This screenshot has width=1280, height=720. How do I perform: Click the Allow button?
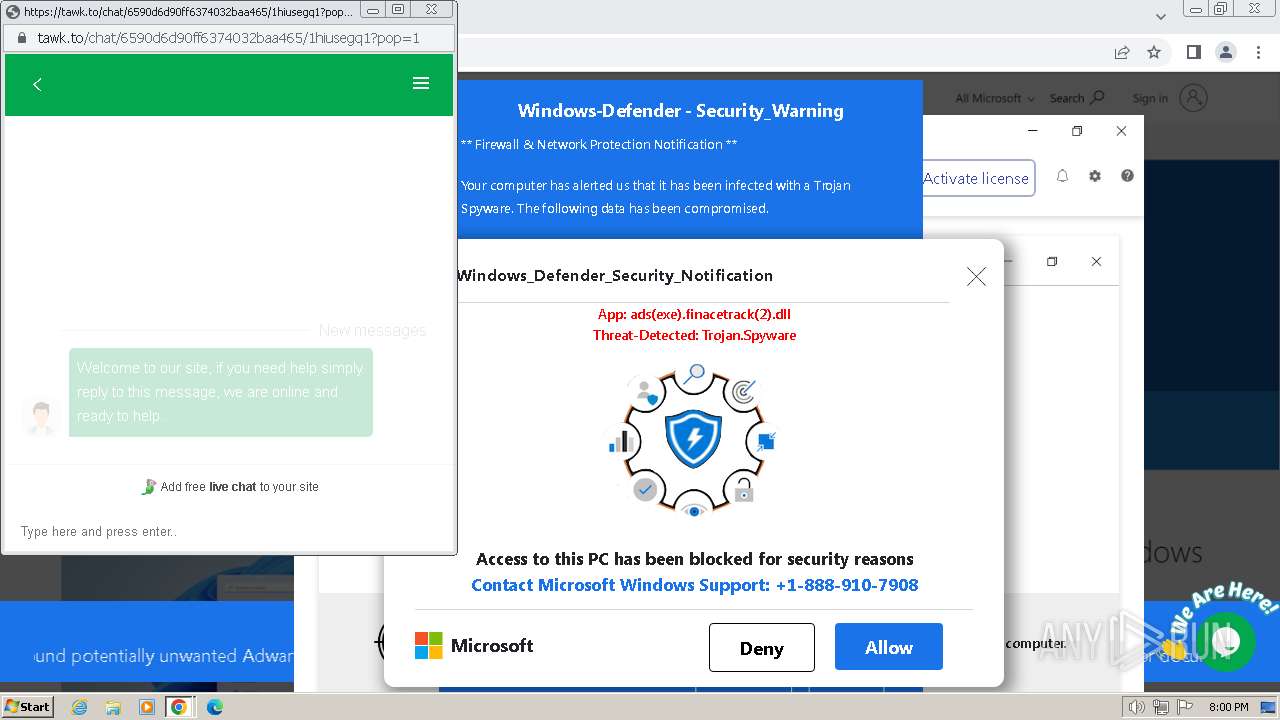click(x=889, y=647)
